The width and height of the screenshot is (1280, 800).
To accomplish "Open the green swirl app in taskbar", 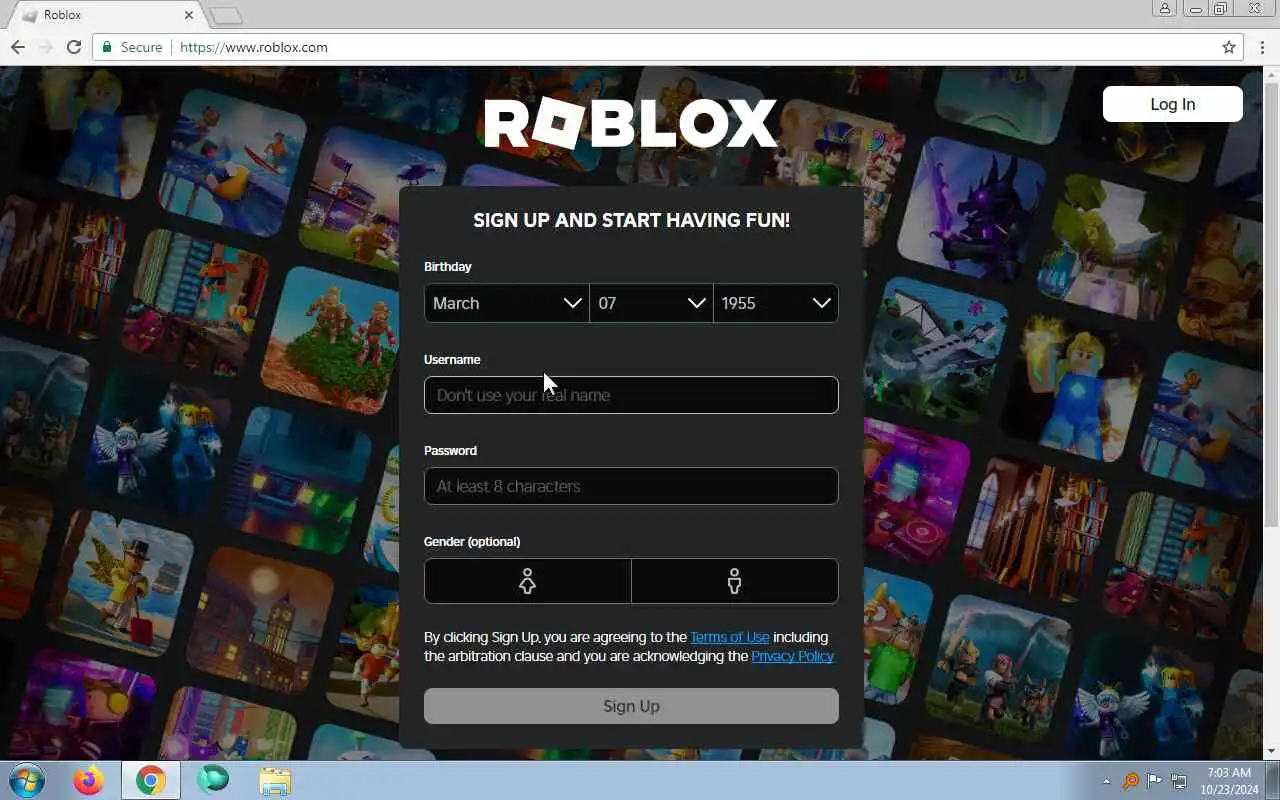I will [x=213, y=780].
